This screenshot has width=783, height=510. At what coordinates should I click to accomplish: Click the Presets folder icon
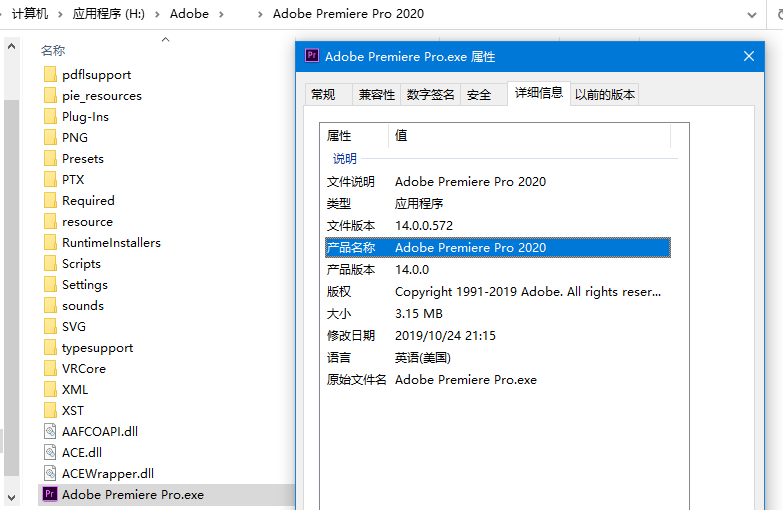(x=50, y=159)
